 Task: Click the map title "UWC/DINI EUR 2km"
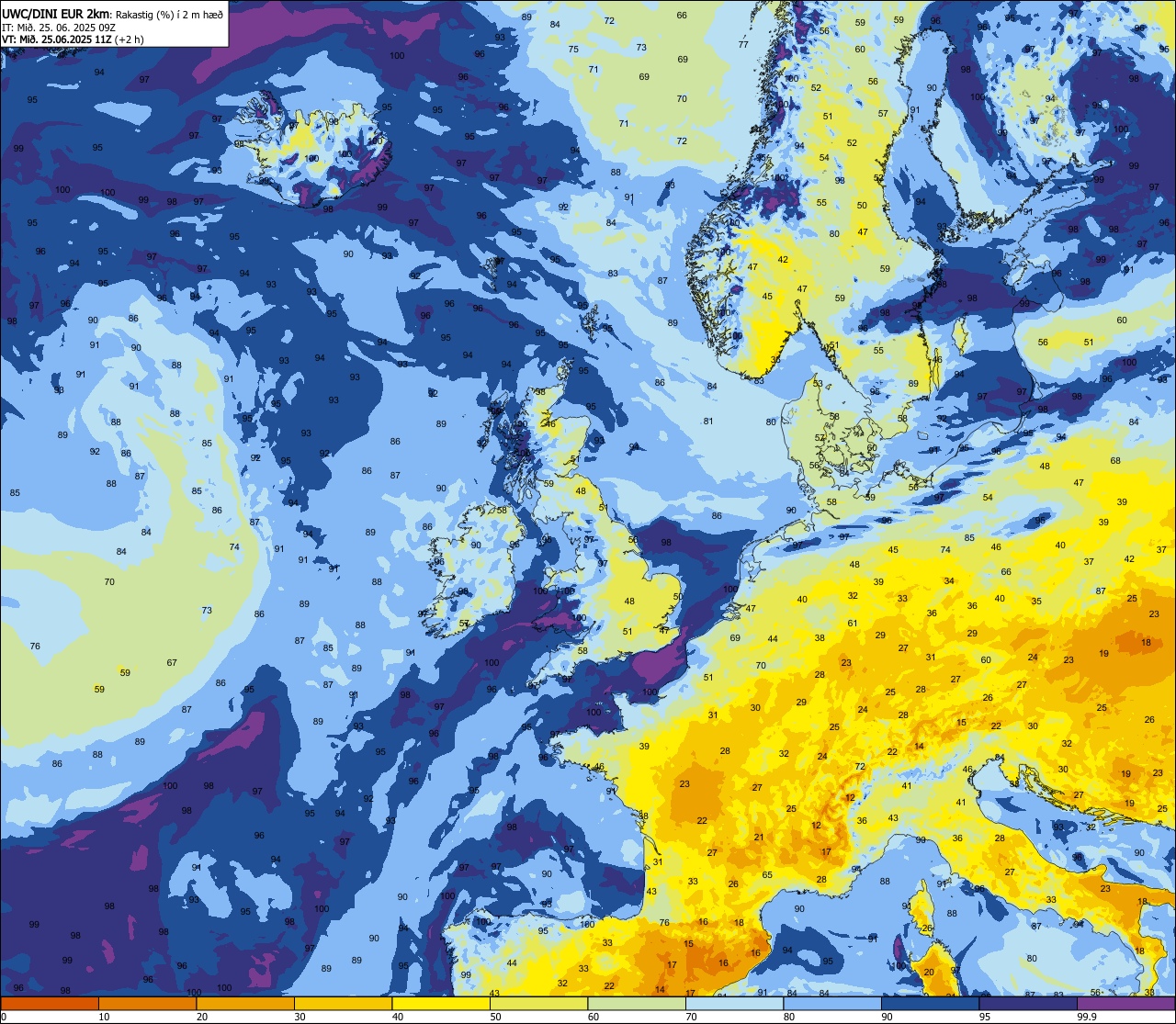54,13
